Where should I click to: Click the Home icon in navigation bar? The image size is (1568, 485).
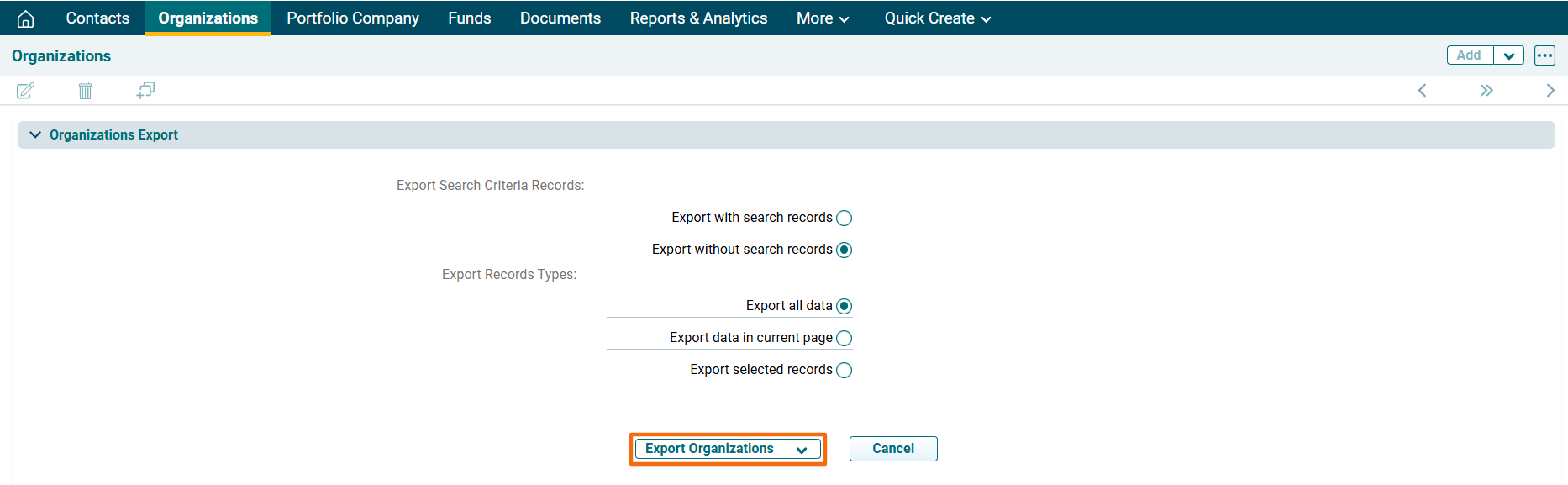(26, 18)
